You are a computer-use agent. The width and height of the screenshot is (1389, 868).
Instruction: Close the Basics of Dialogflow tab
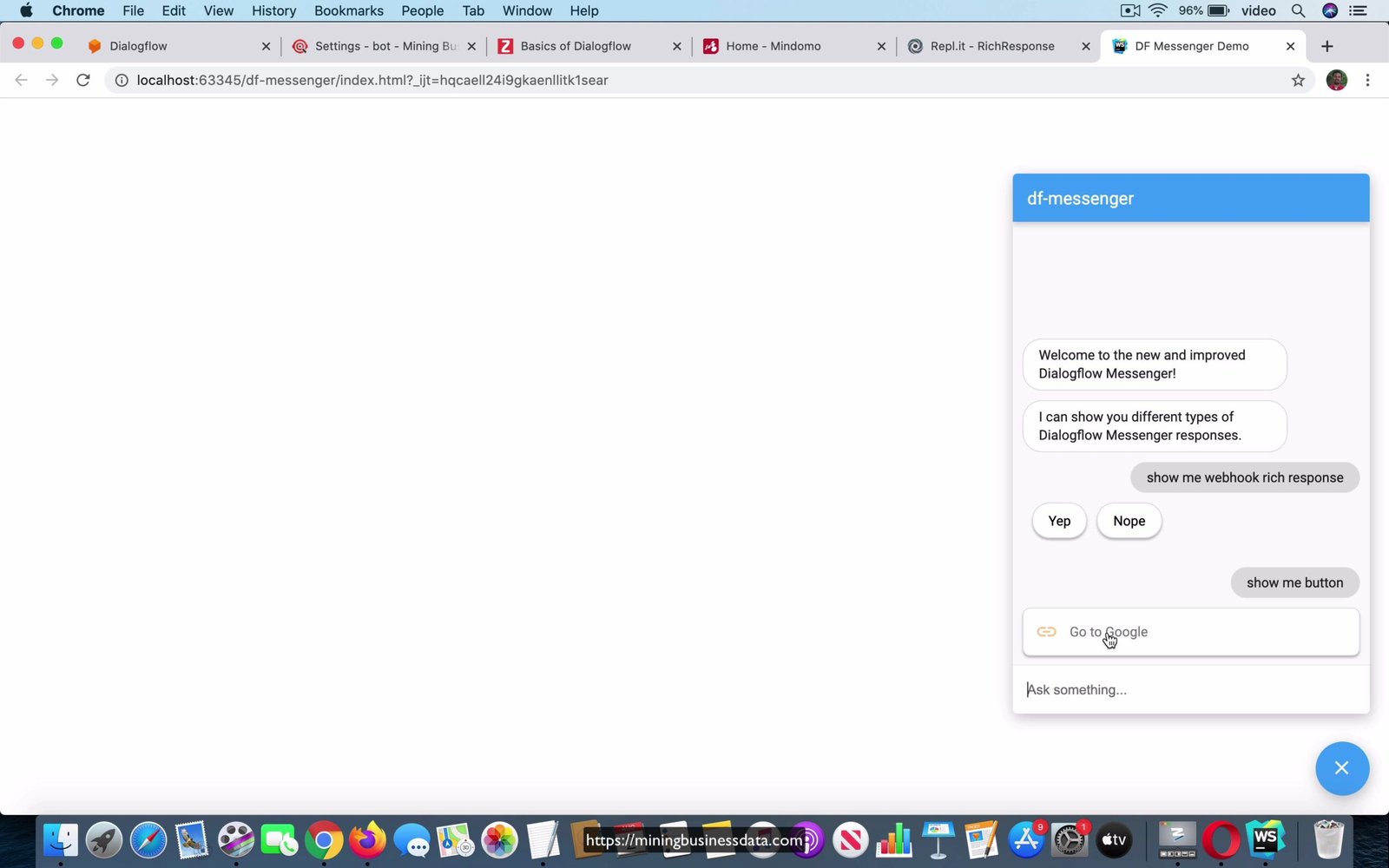677,46
